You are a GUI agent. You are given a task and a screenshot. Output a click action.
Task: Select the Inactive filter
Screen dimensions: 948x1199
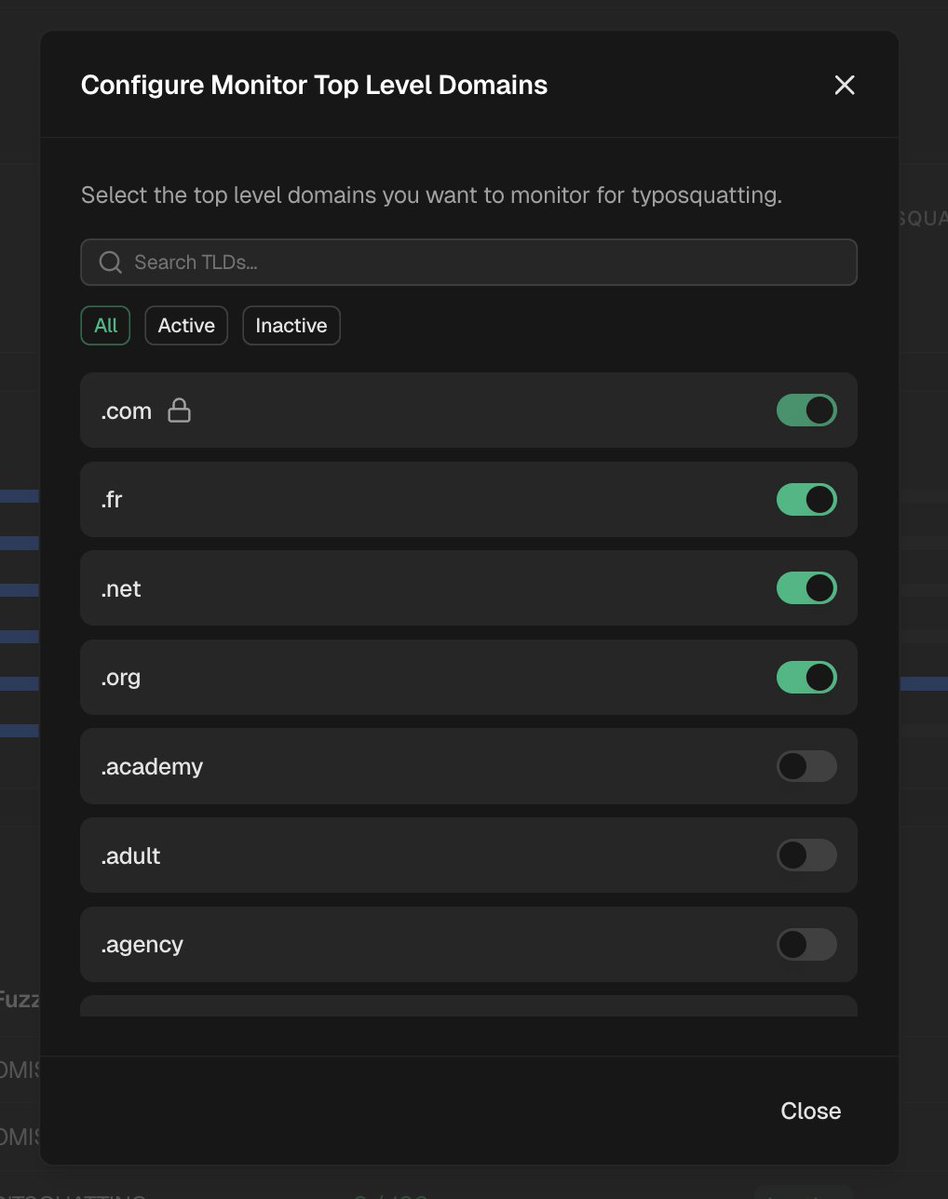coord(291,325)
